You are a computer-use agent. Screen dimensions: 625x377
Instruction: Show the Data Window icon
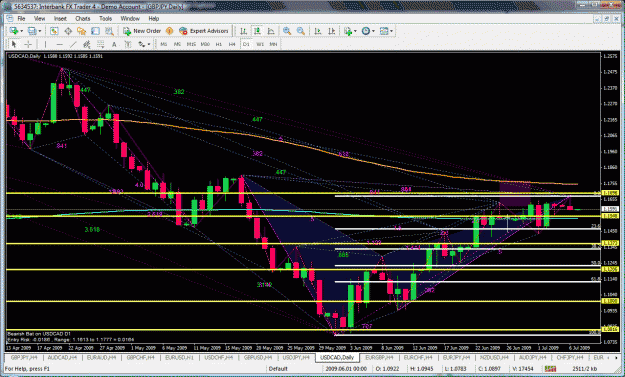68,31
